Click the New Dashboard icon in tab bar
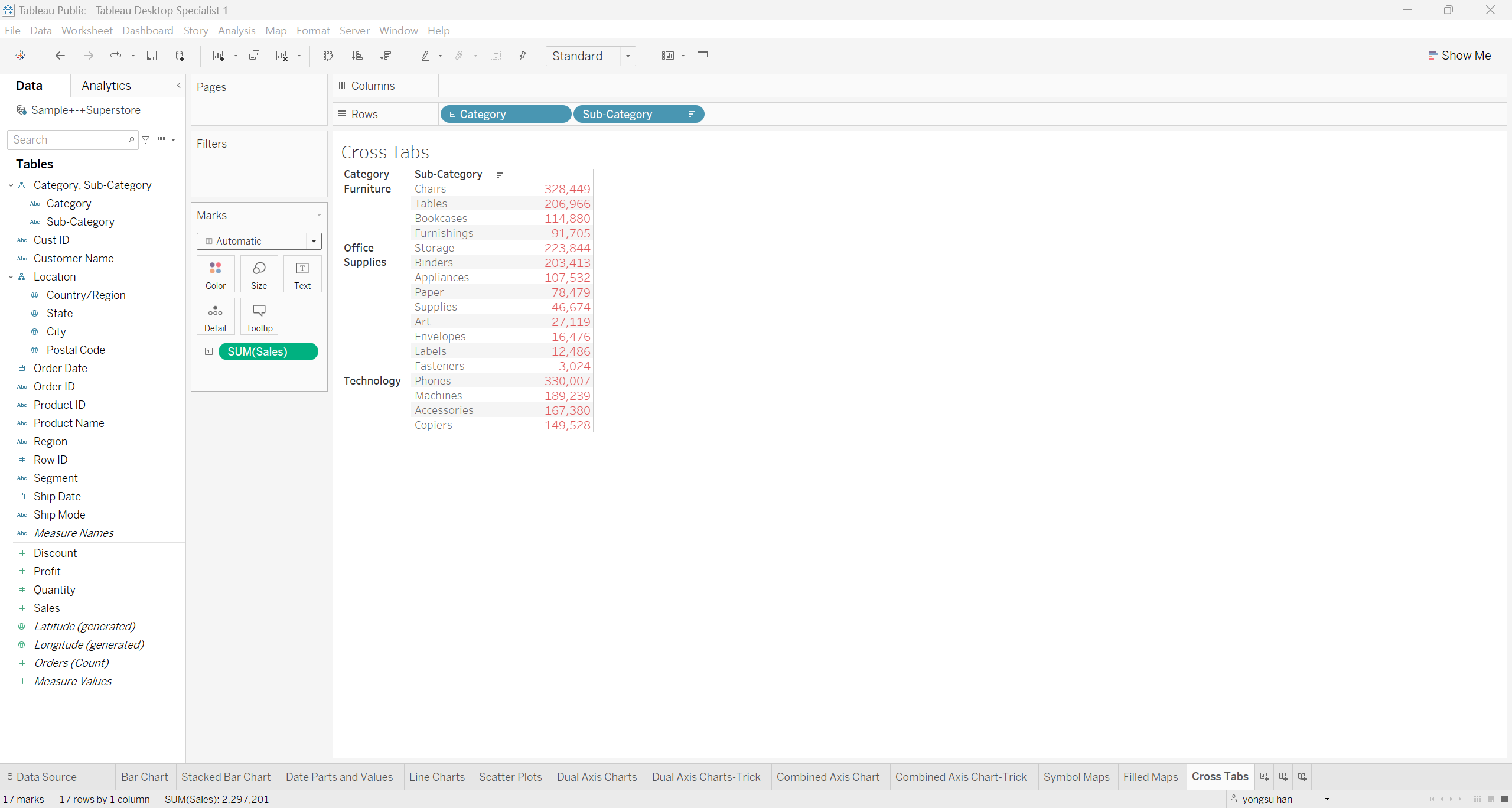Screen dimensions: 1512x808 1283,777
